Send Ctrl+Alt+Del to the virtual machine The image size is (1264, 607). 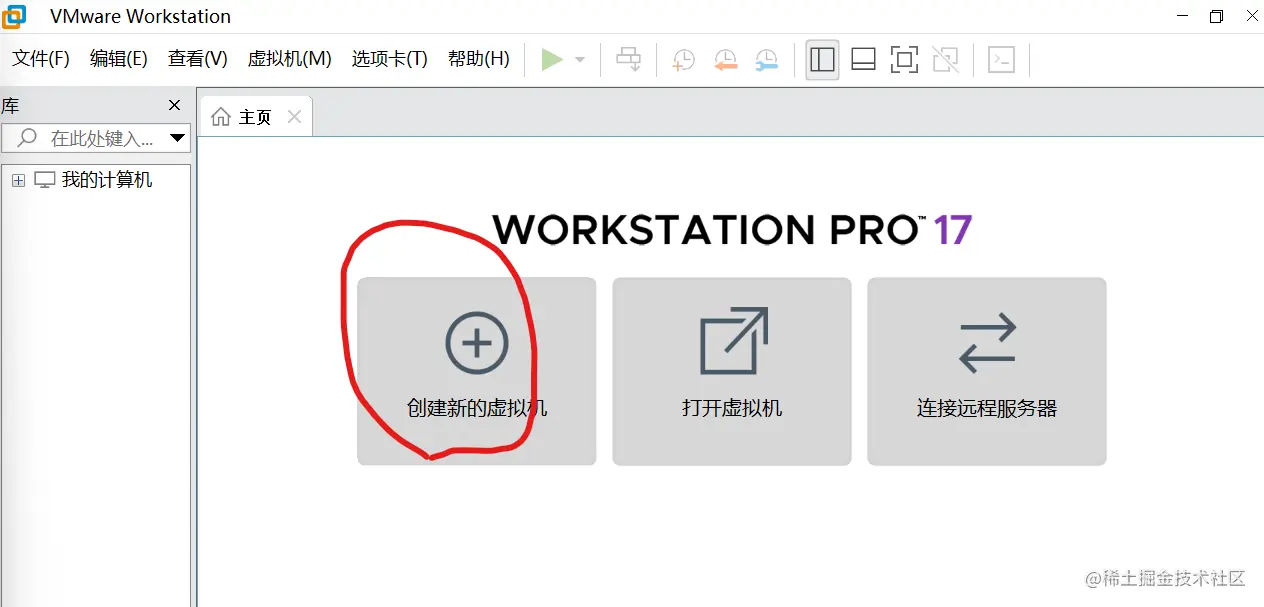(x=628, y=59)
